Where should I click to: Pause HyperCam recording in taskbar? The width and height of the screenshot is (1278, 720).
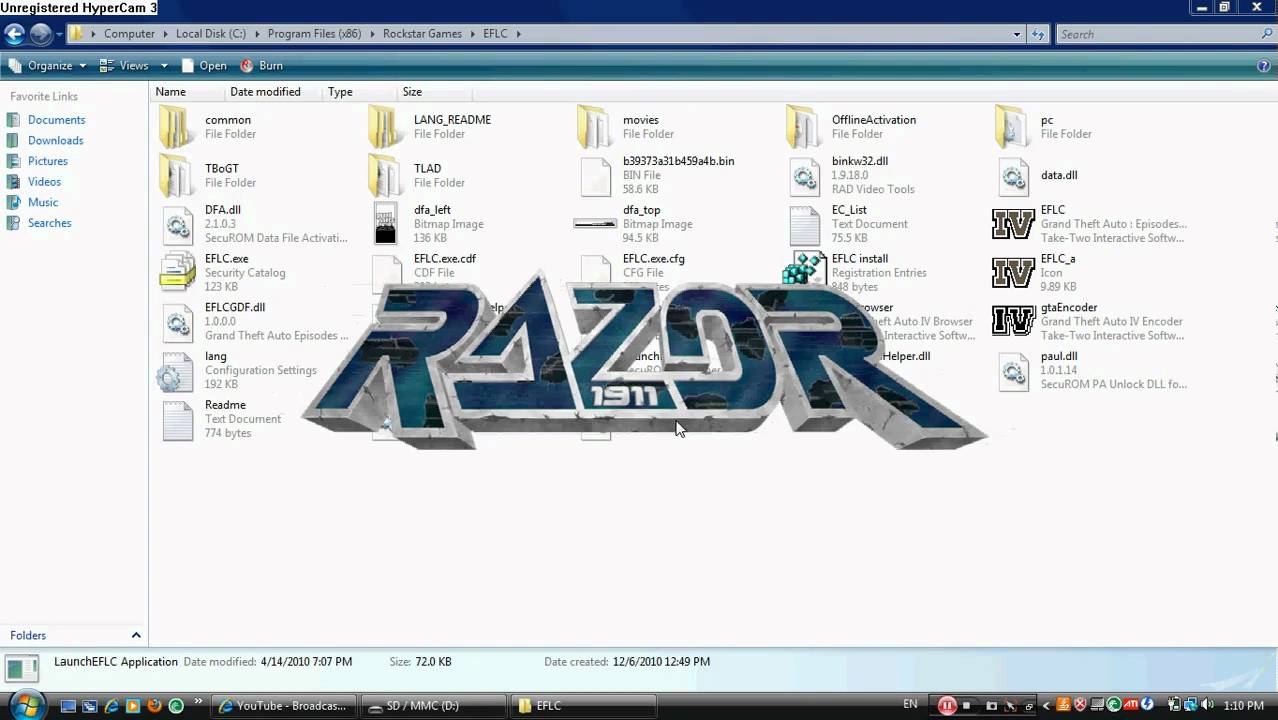tap(947, 706)
